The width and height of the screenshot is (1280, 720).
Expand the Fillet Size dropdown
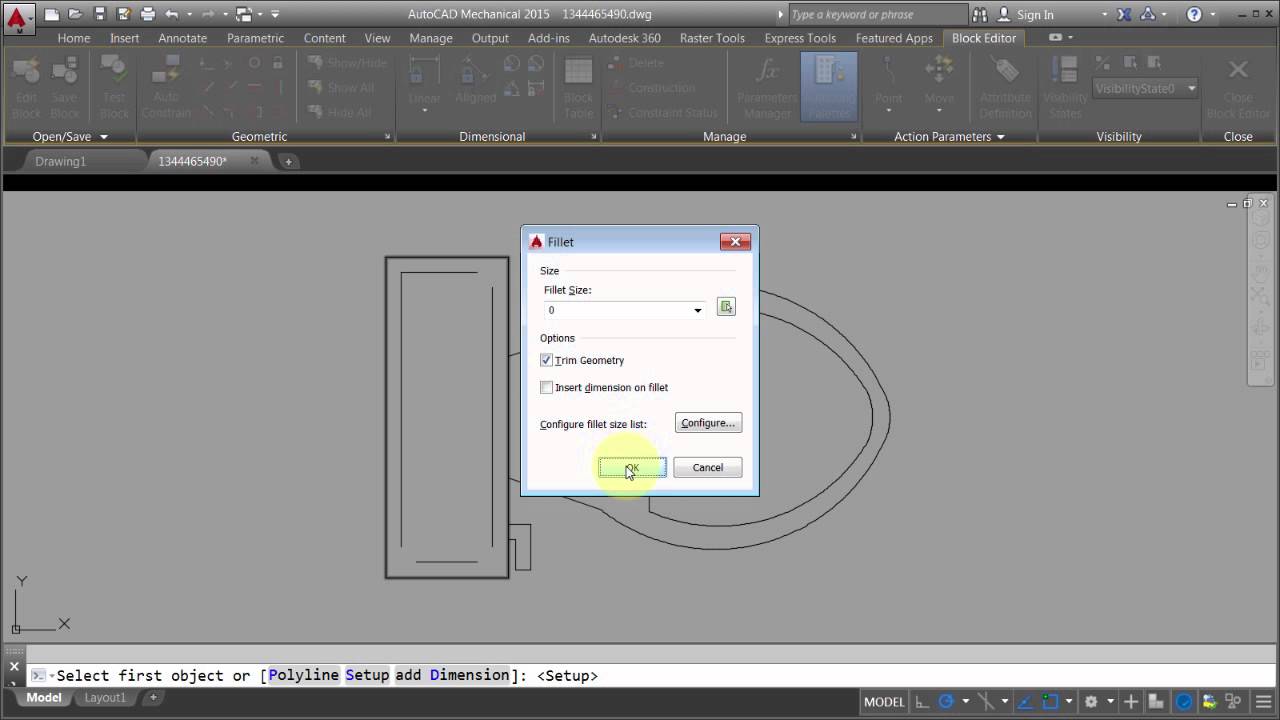point(697,310)
